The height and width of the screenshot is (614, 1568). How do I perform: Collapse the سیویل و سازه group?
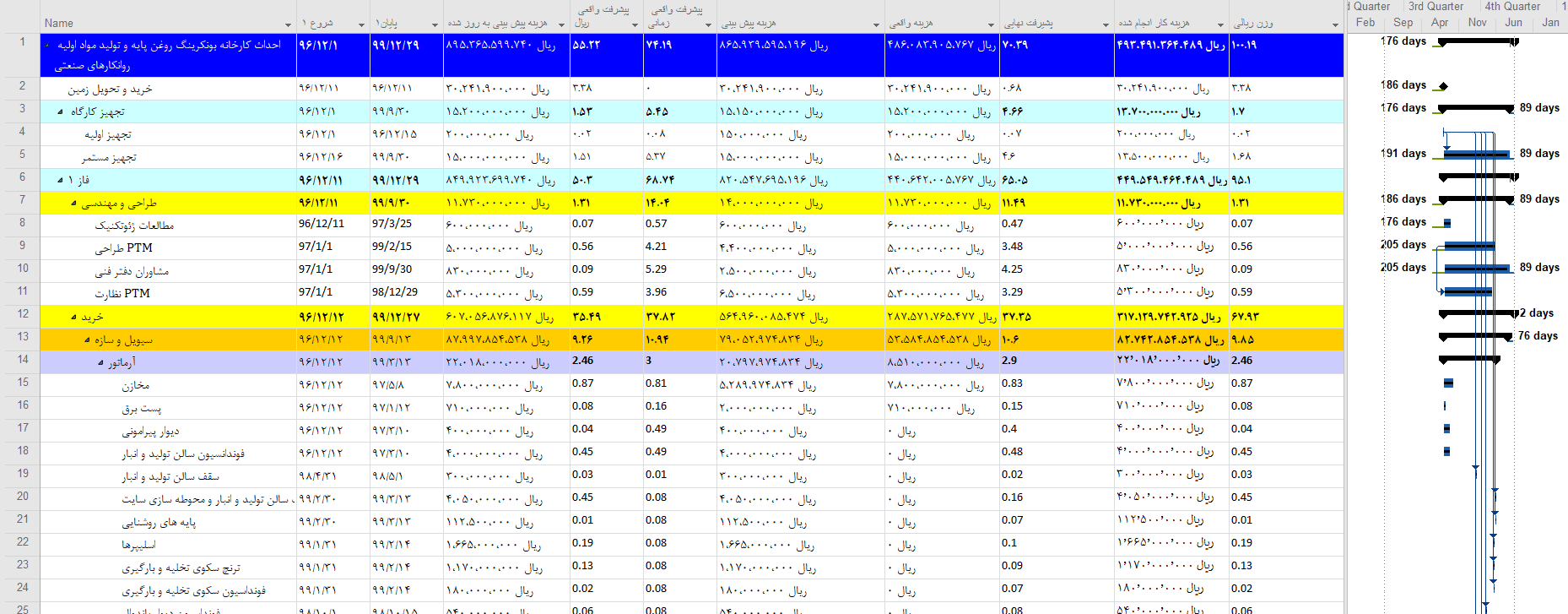(87, 340)
